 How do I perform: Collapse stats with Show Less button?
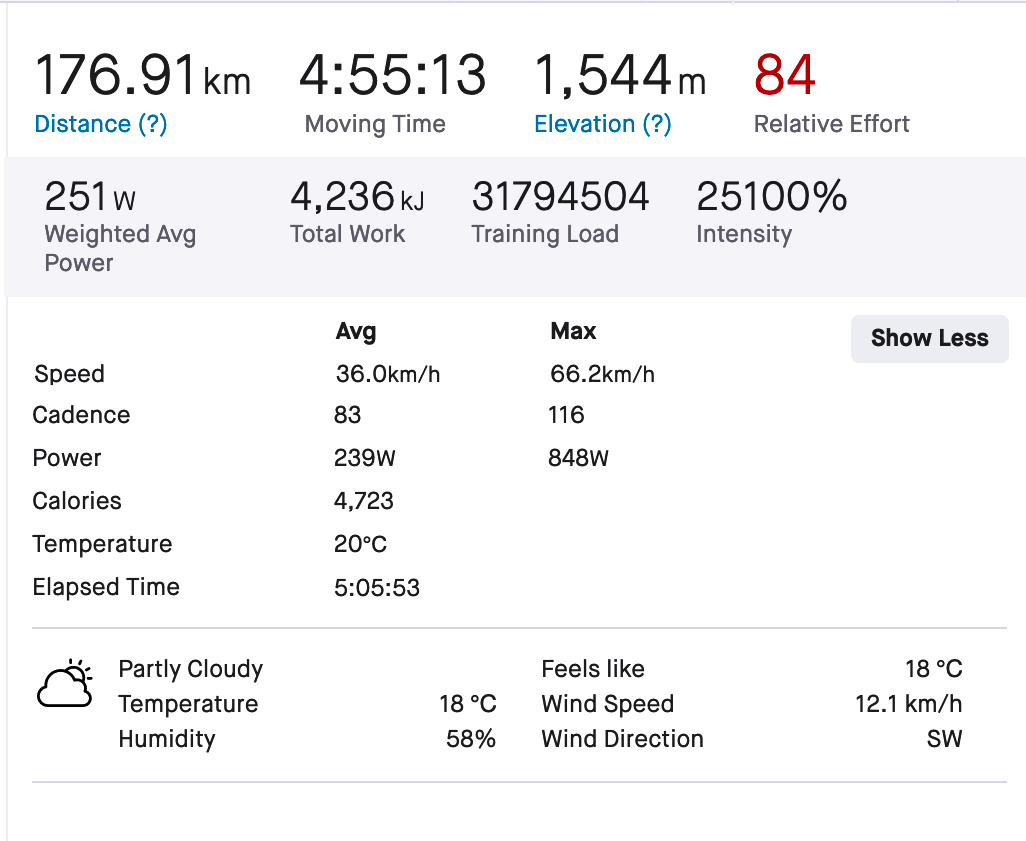tap(929, 338)
